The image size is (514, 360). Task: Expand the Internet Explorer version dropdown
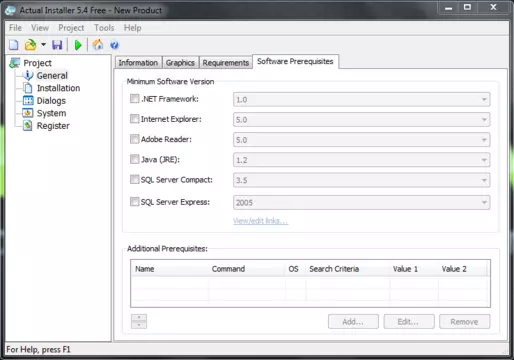pos(361,120)
